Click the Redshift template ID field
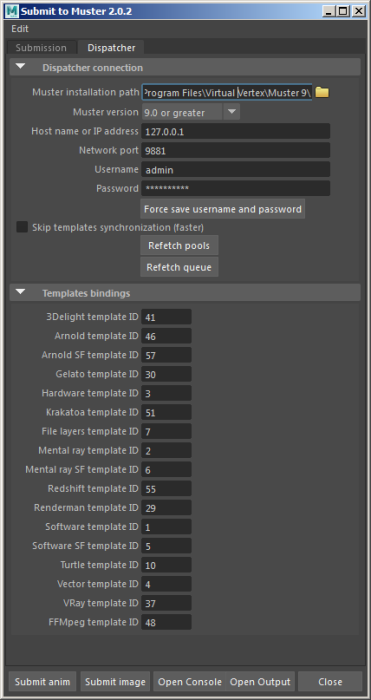This screenshot has width=371, height=700. tap(167, 489)
